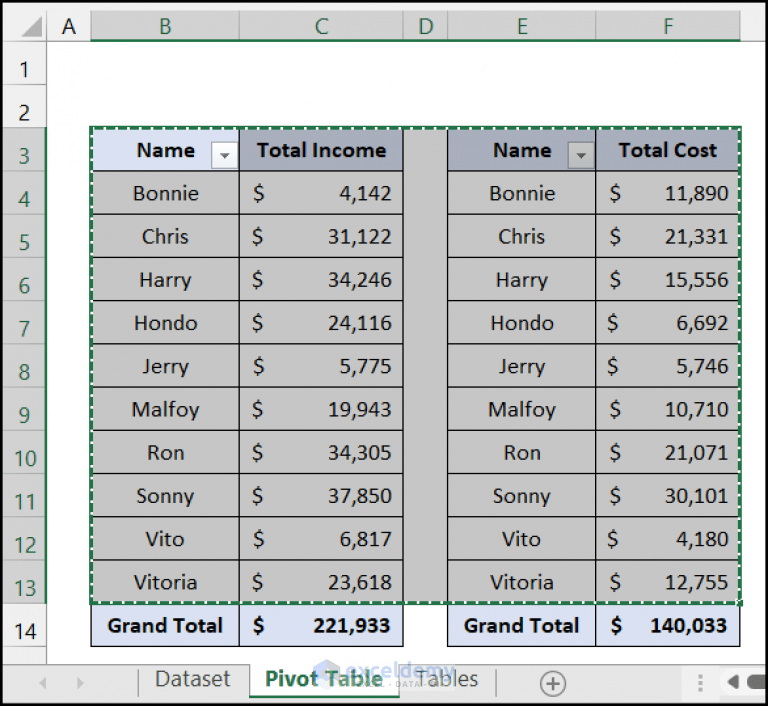Open Name filter dropdown in Total Income table

[x=225, y=155]
